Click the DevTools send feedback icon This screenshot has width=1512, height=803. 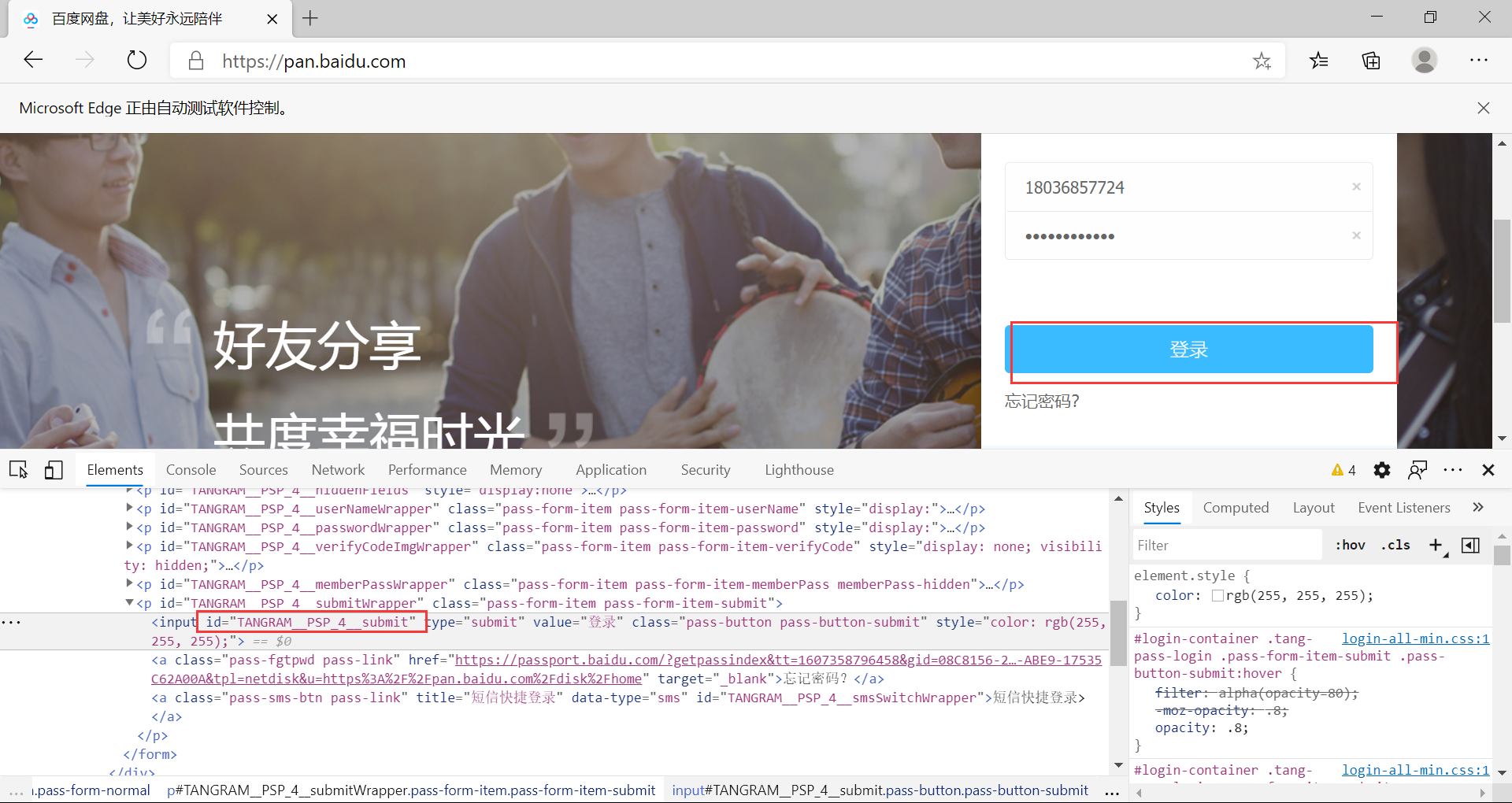click(x=1417, y=470)
